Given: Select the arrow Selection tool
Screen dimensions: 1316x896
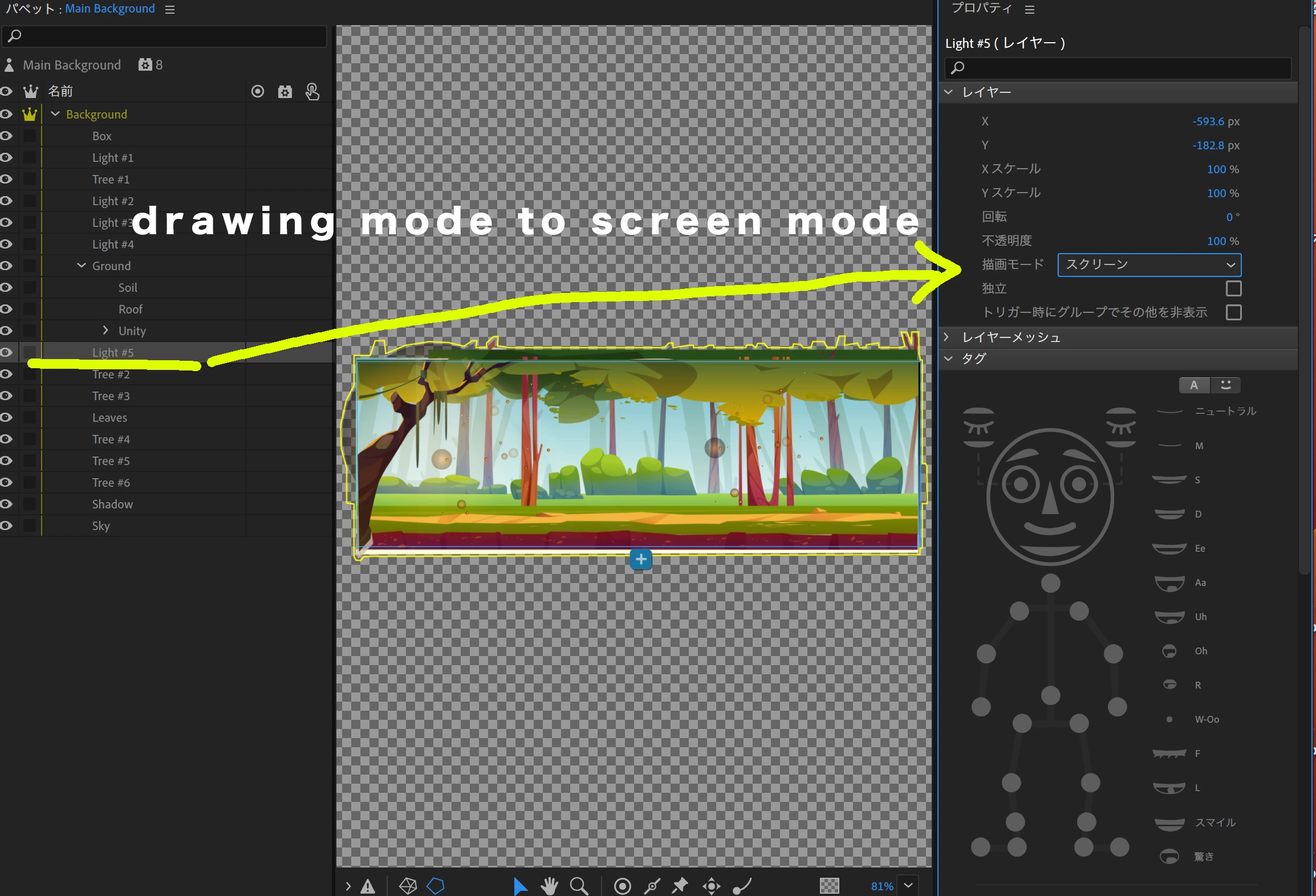Looking at the screenshot, I should pyautogui.click(x=519, y=886).
